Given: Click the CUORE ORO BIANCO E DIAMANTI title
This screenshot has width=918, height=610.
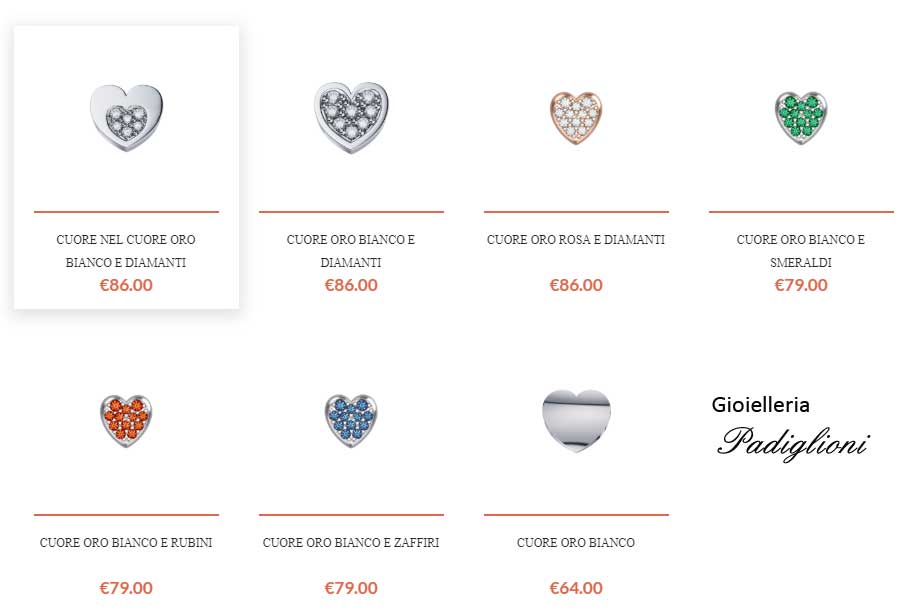Looking at the screenshot, I should click(x=351, y=251).
